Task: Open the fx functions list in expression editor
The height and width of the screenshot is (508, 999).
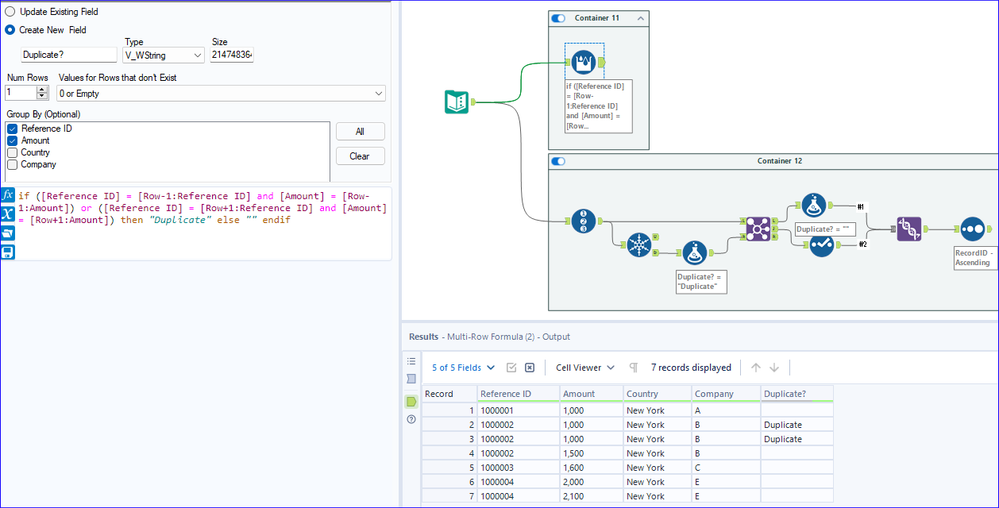Action: [8, 195]
